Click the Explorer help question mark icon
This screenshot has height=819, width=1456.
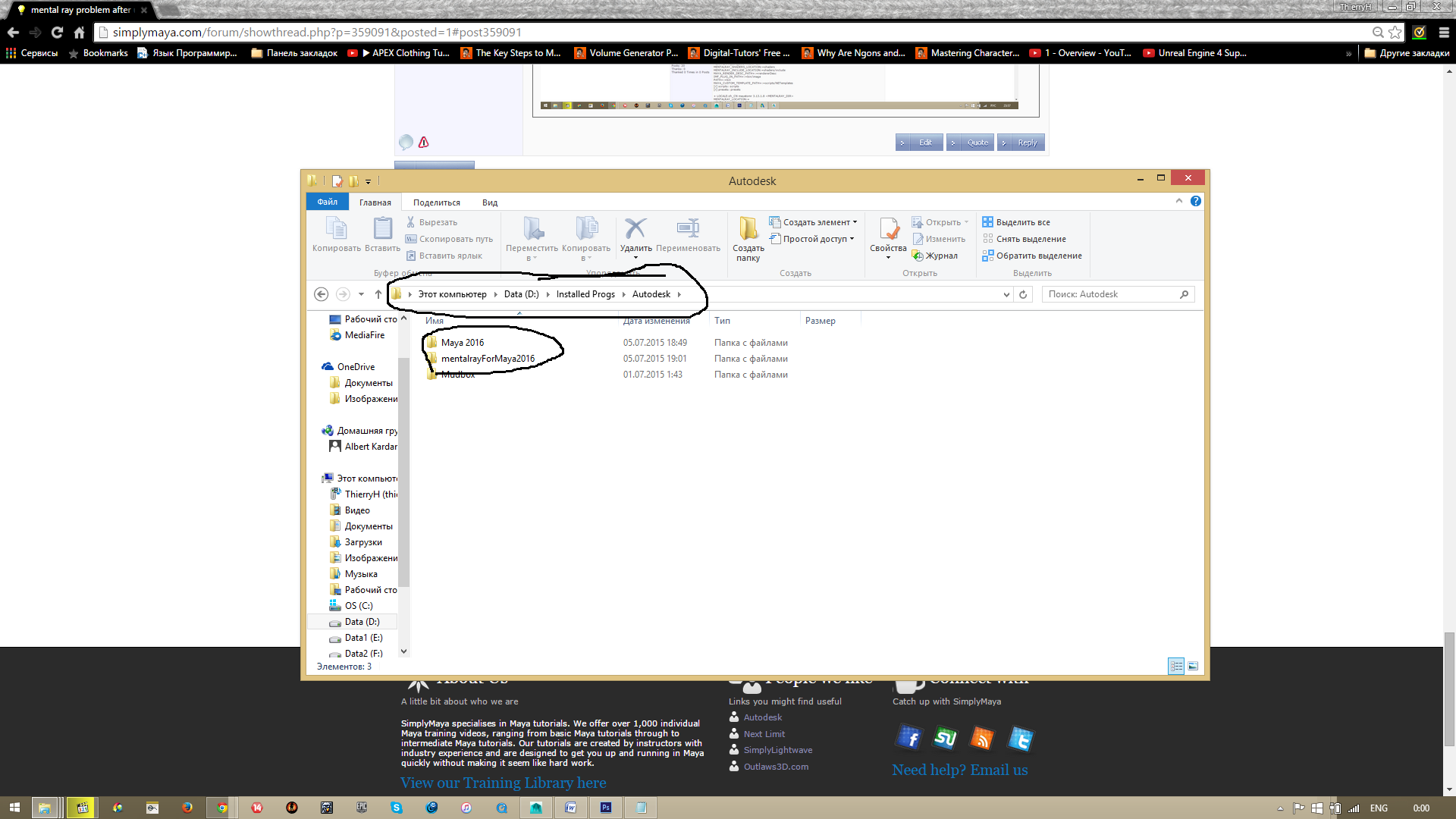coord(1196,201)
